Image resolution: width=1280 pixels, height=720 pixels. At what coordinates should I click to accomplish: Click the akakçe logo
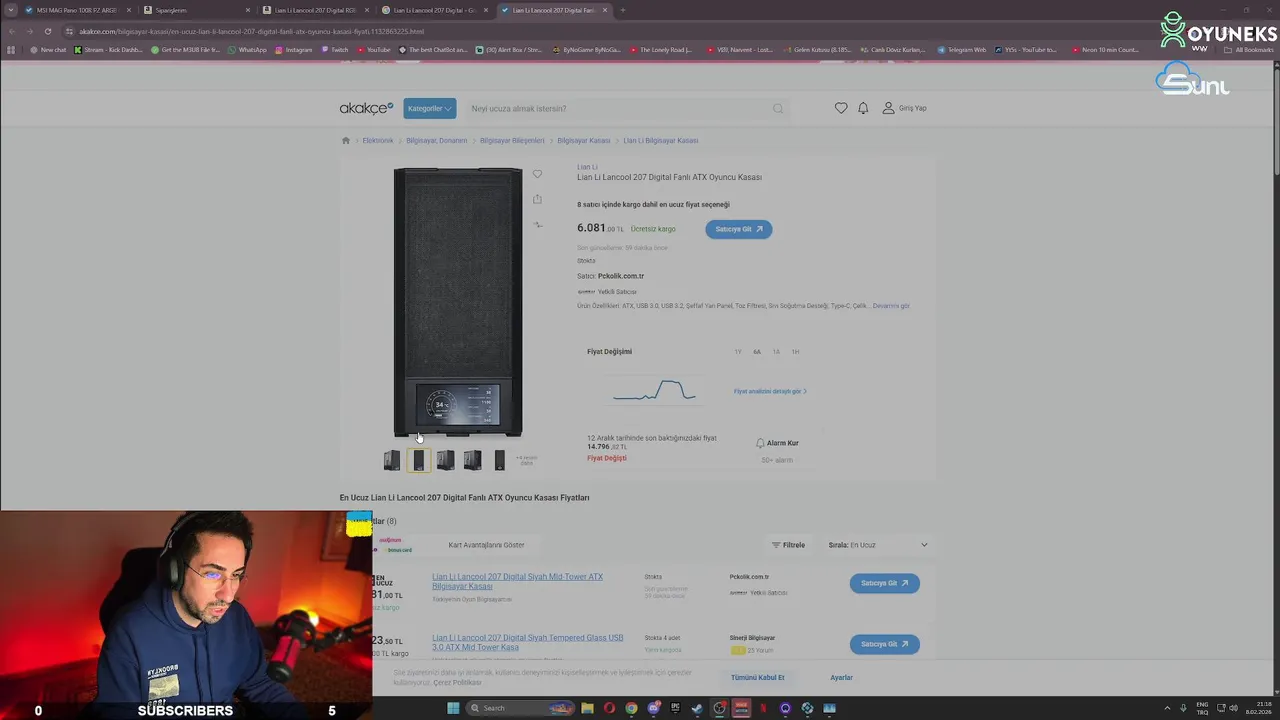(x=366, y=108)
